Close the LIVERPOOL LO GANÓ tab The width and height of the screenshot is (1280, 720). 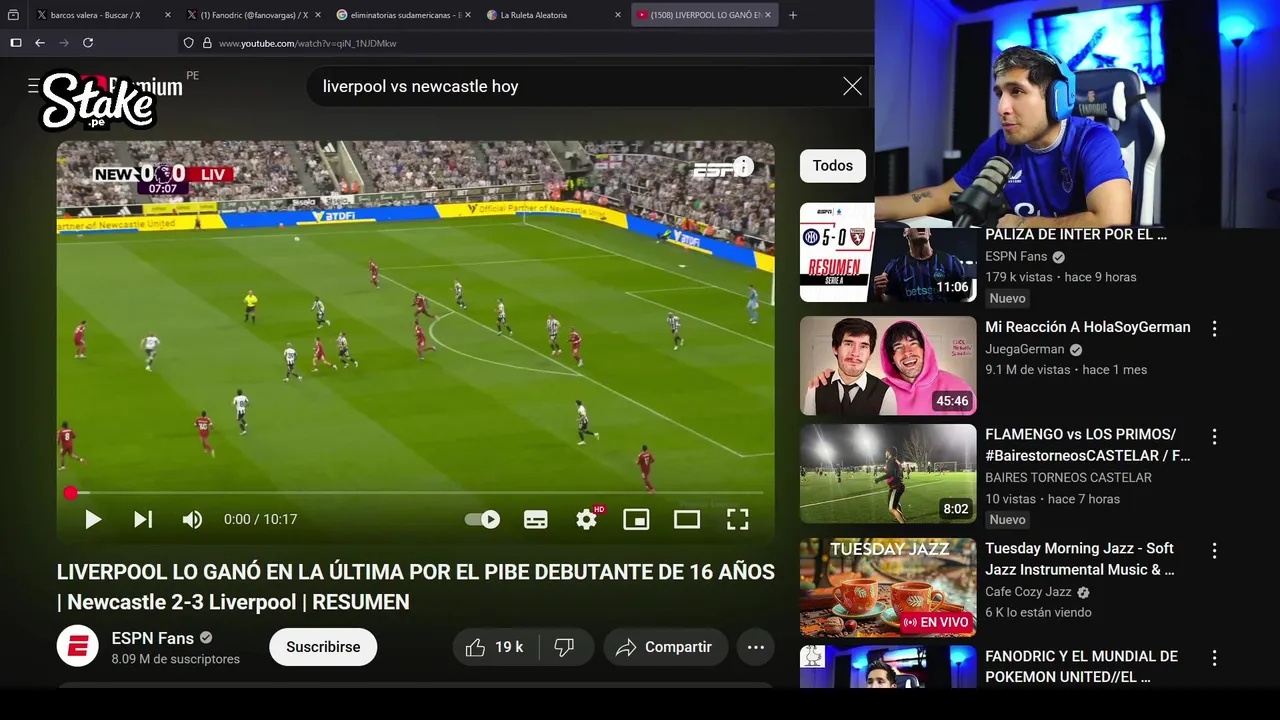click(x=768, y=15)
